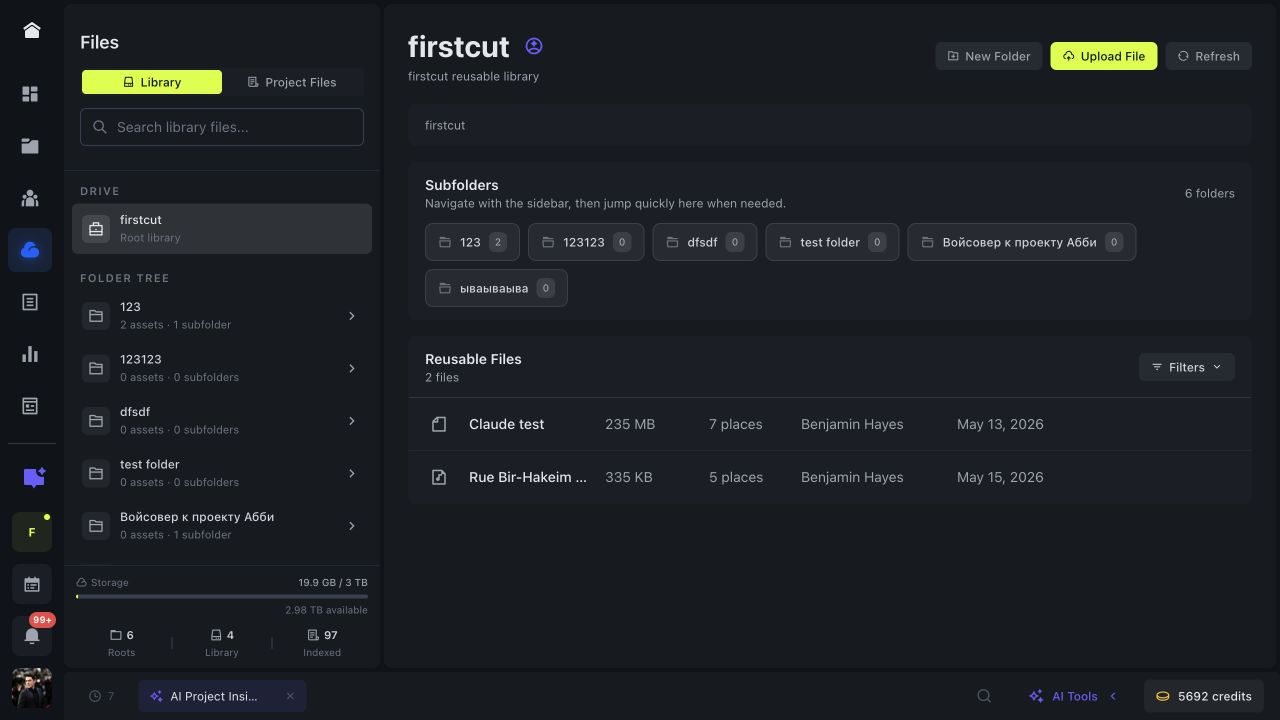This screenshot has width=1280, height=720.
Task: Click the firstcut breadcrumb path
Action: pos(445,125)
